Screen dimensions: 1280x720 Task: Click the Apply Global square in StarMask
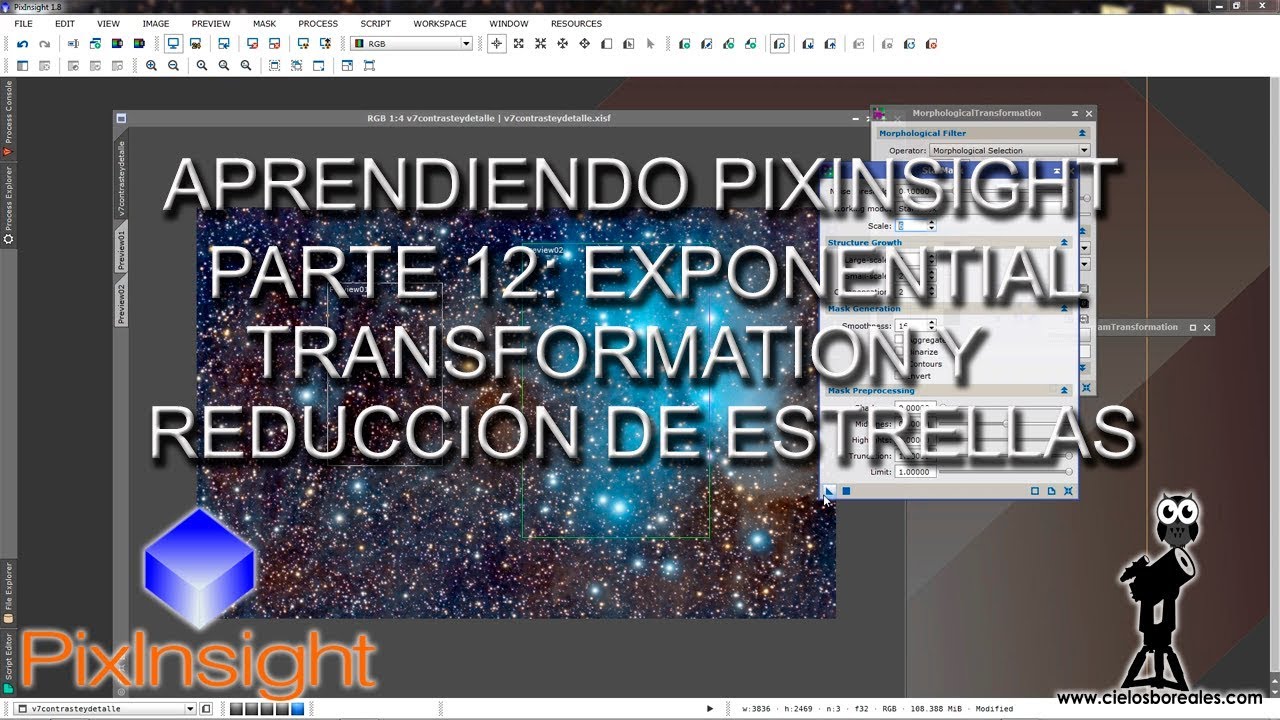tap(846, 491)
